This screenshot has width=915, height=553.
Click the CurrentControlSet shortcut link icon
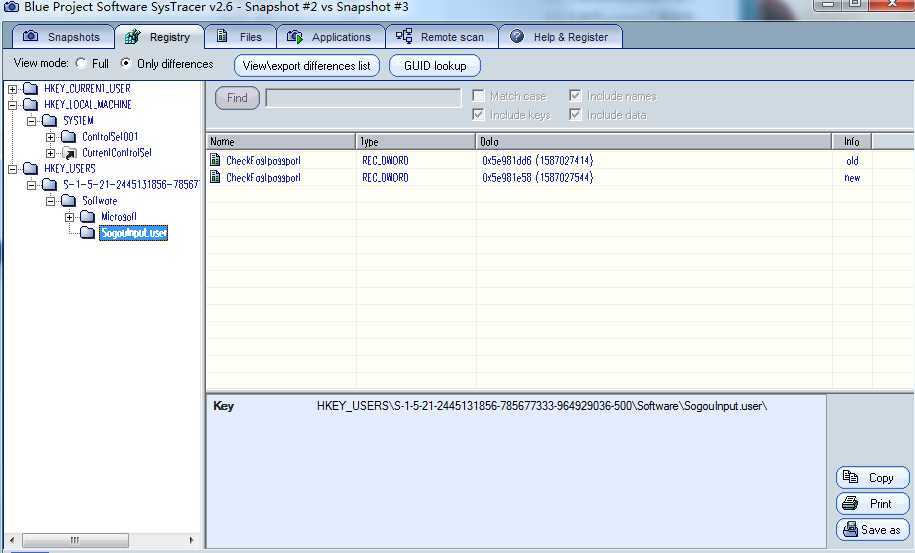coord(69,153)
